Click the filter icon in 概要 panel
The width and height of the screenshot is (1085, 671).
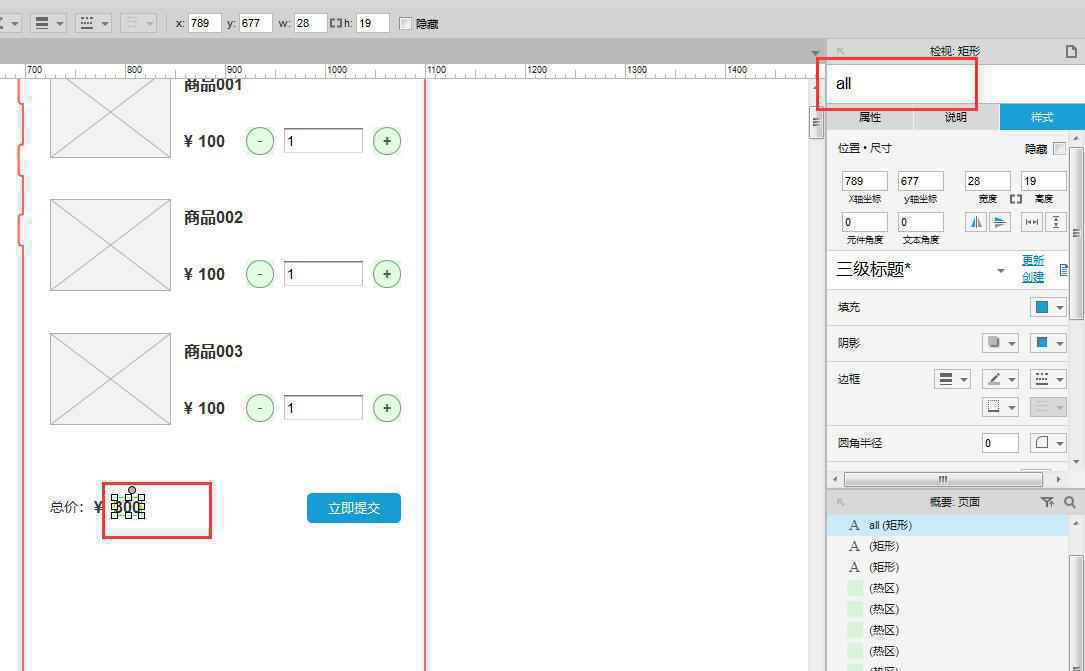pos(1048,502)
